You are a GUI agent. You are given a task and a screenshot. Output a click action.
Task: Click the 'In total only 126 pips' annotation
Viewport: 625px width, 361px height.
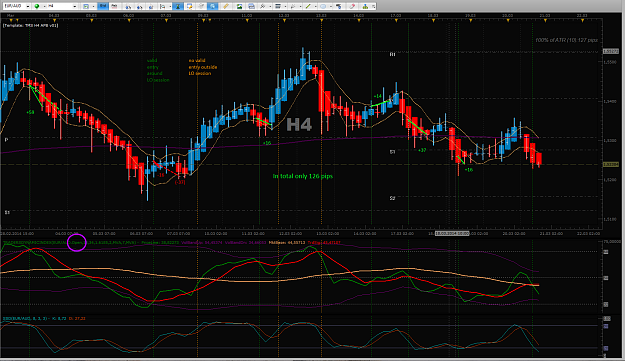coord(303,176)
